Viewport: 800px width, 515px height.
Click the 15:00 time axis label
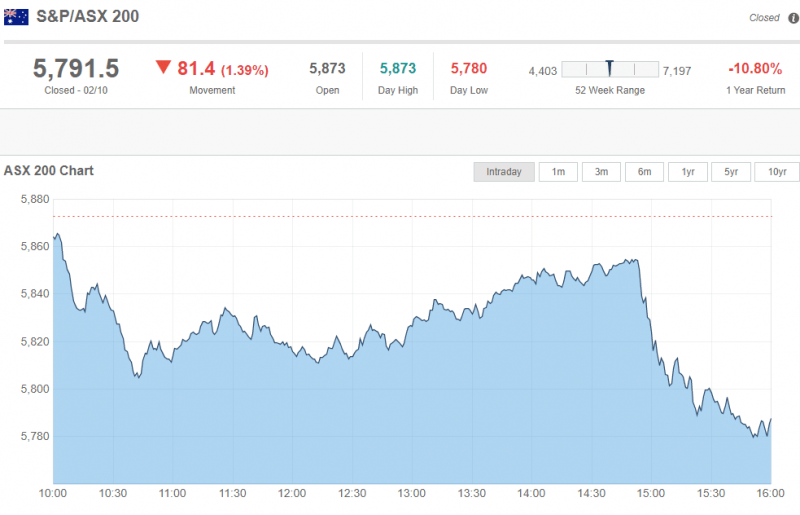pyautogui.click(x=651, y=494)
